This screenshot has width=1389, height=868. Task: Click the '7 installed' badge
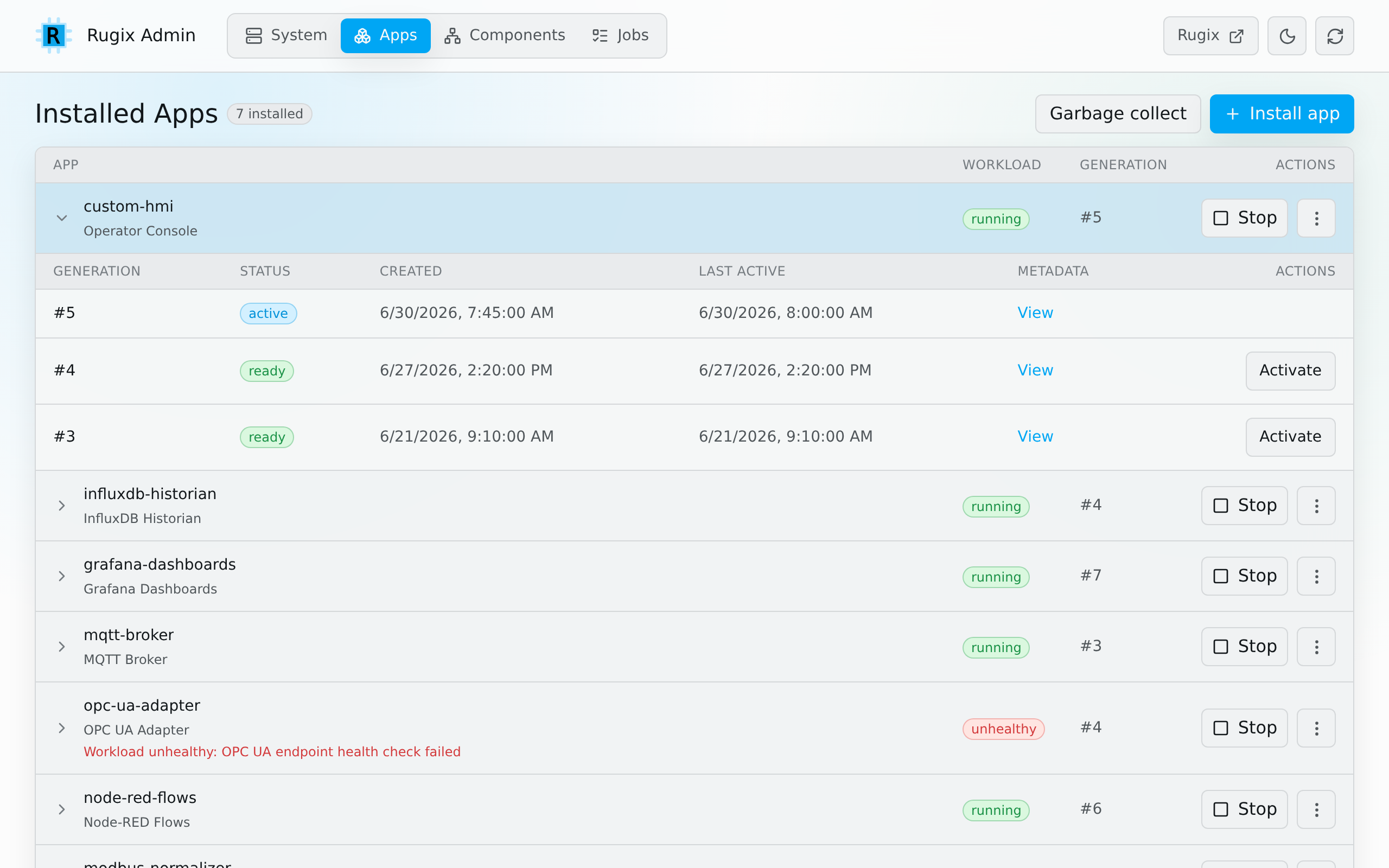click(x=269, y=114)
